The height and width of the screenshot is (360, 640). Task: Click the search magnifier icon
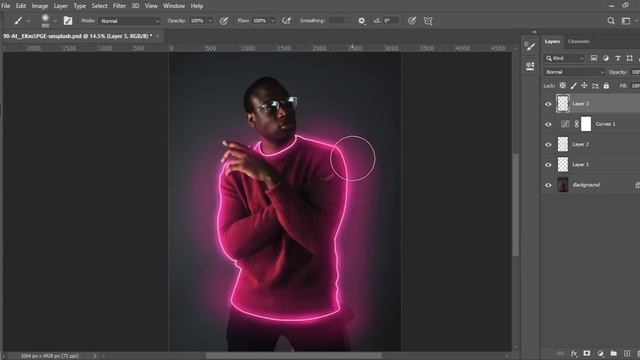pyautogui.click(x=611, y=21)
